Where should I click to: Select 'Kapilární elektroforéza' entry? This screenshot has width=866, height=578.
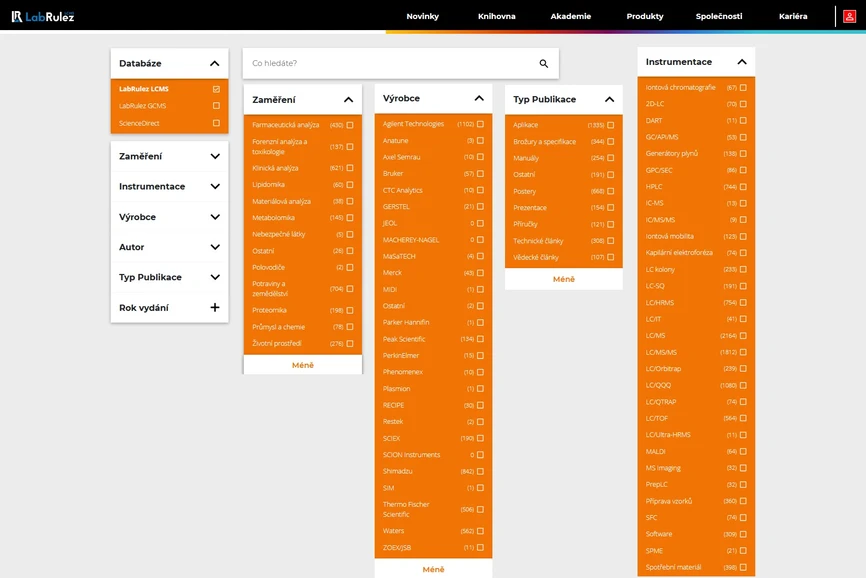click(x=696, y=253)
